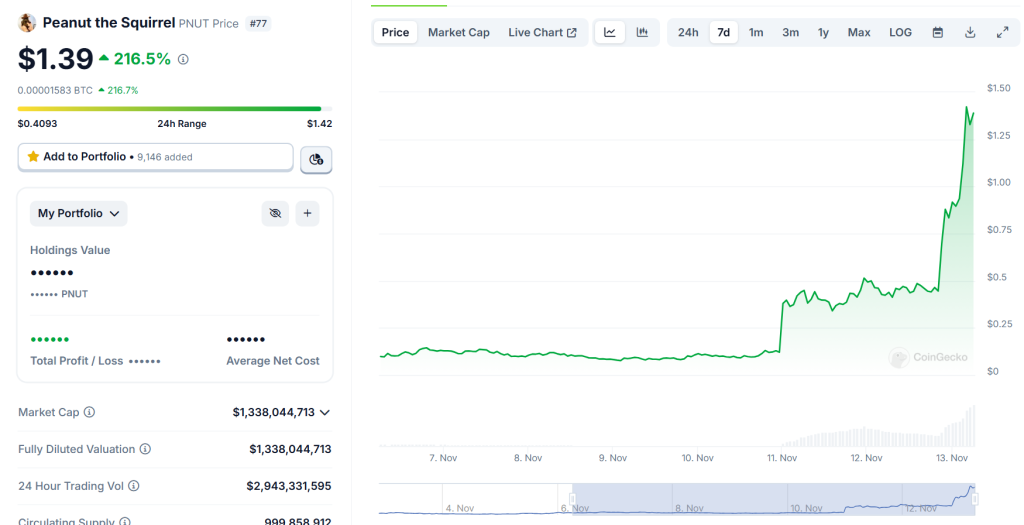Open the price alert pie icon button

point(316,159)
